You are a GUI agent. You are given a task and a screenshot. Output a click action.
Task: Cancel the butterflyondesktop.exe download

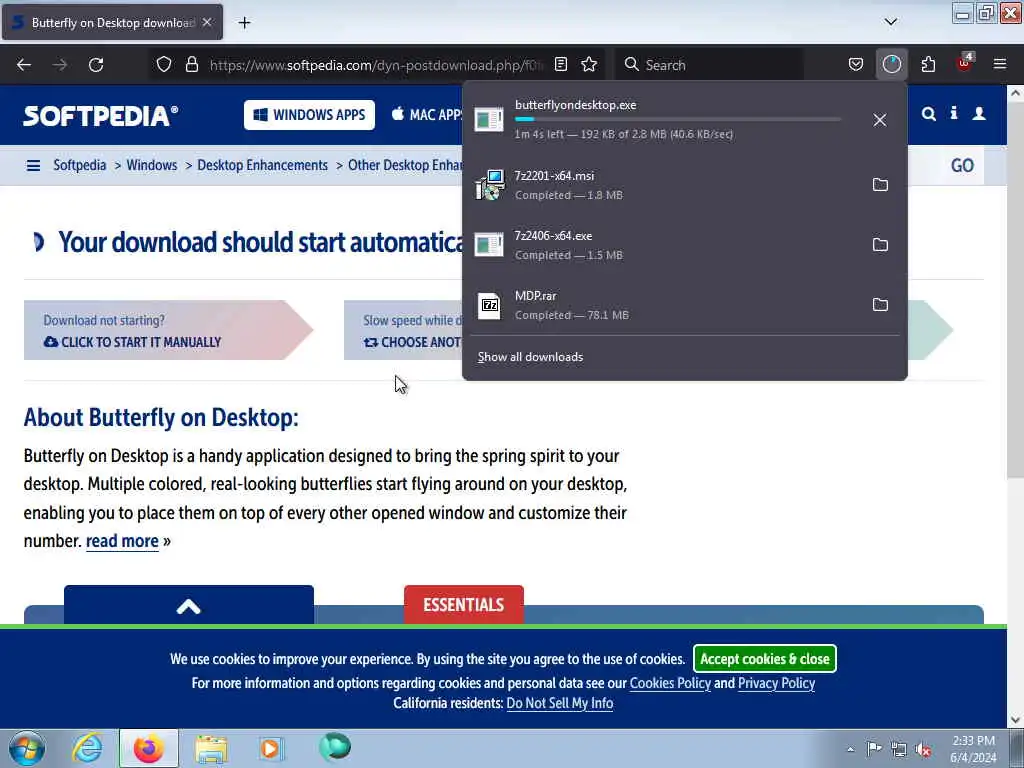click(x=880, y=120)
